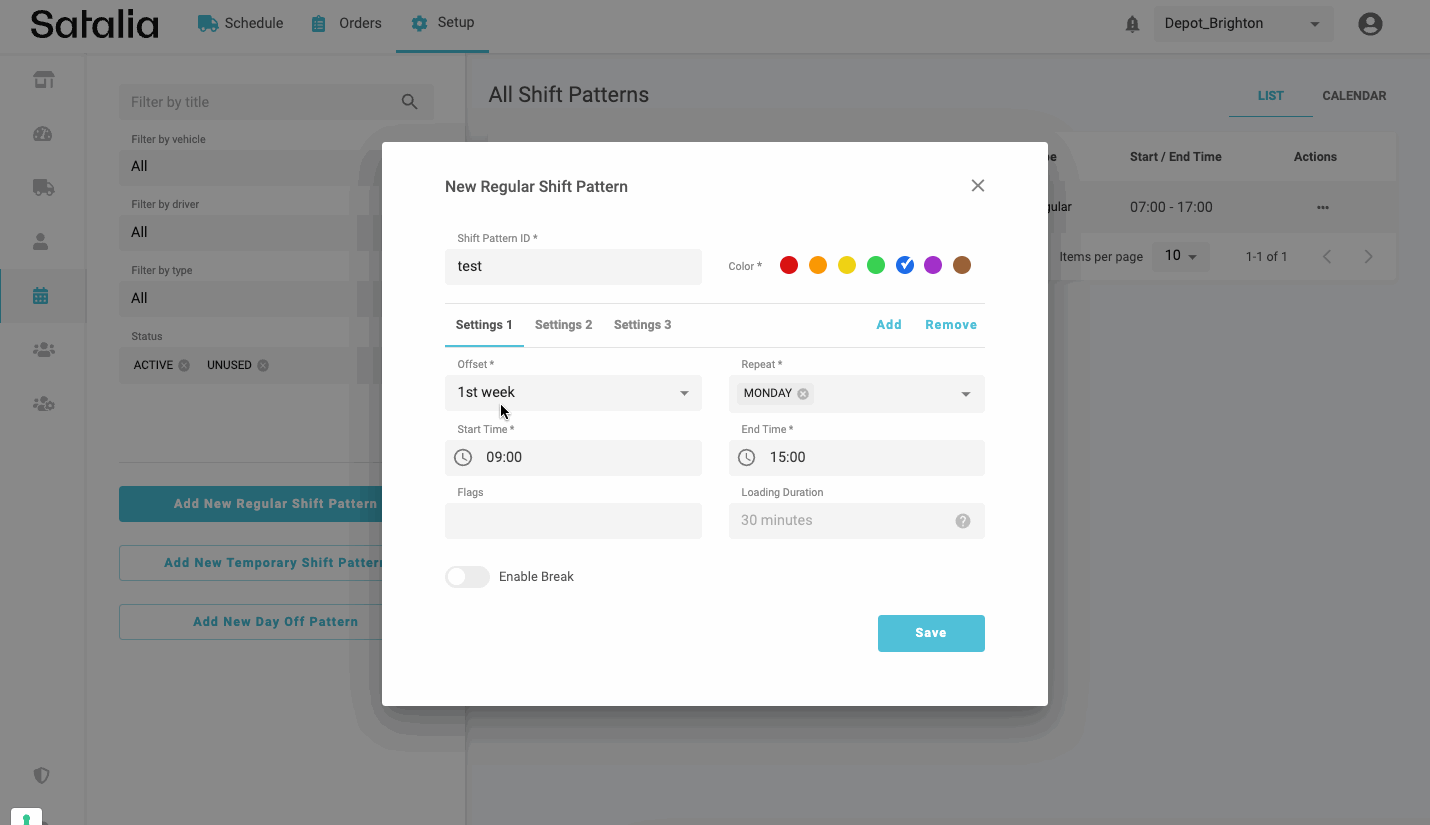Remove the MONDAY chip from Repeat
The image size is (1430, 825).
pyautogui.click(x=803, y=394)
